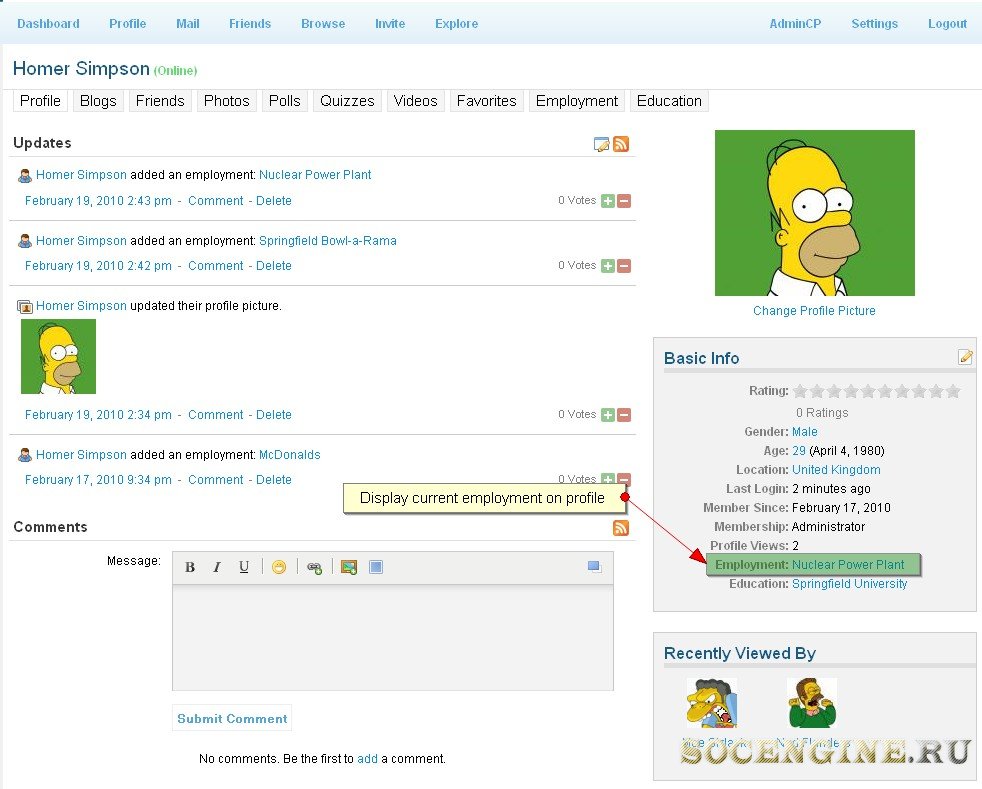The height and width of the screenshot is (789, 982).
Task: Vote up the profile picture update
Action: [607, 415]
